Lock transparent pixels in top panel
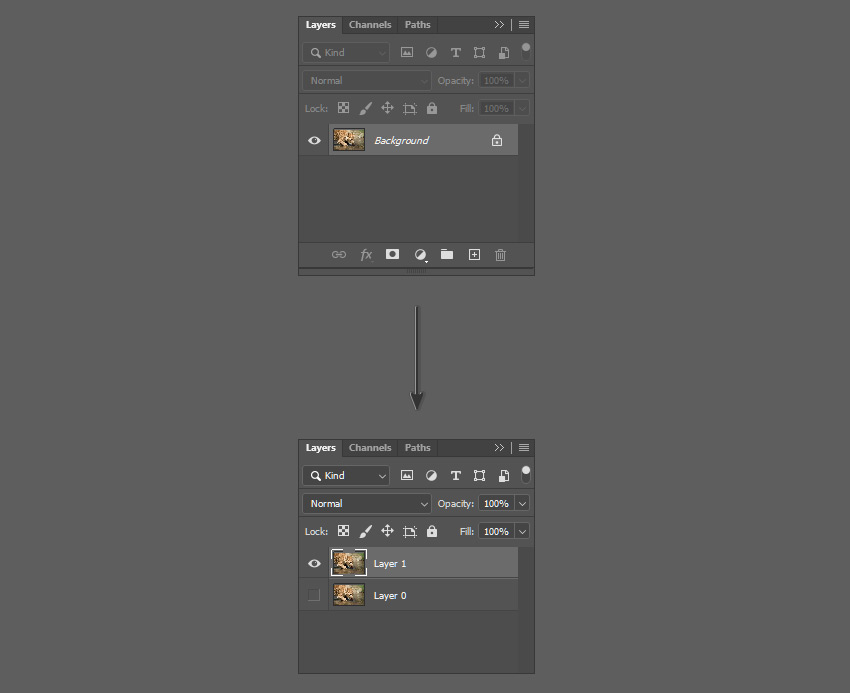 click(x=343, y=108)
